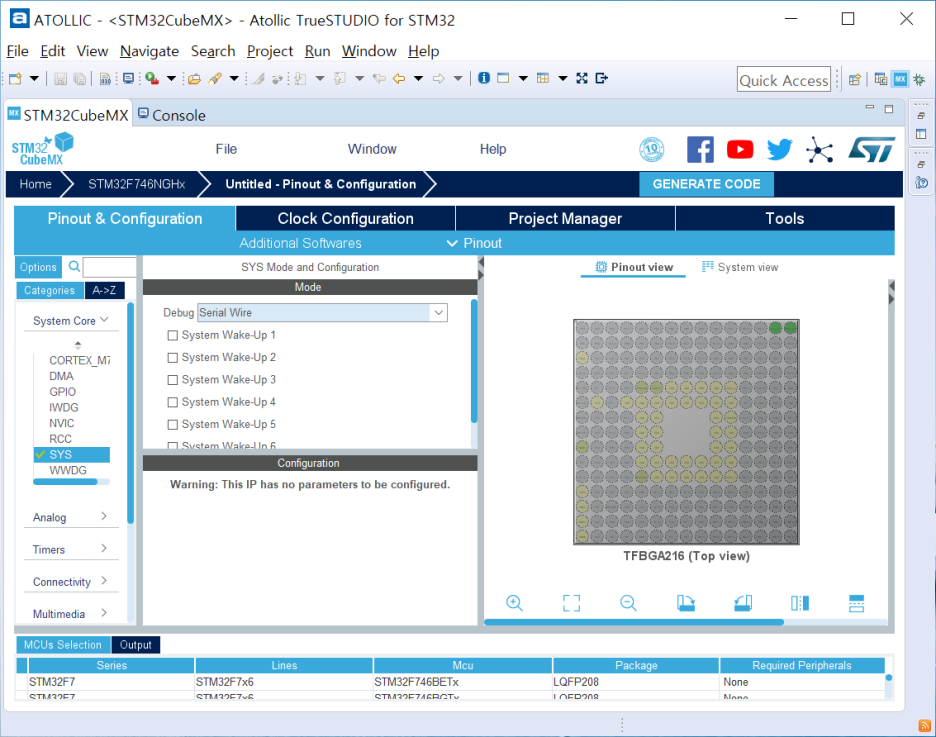Click the GENERATE CODE button
The width and height of the screenshot is (936, 737).
coord(706,184)
